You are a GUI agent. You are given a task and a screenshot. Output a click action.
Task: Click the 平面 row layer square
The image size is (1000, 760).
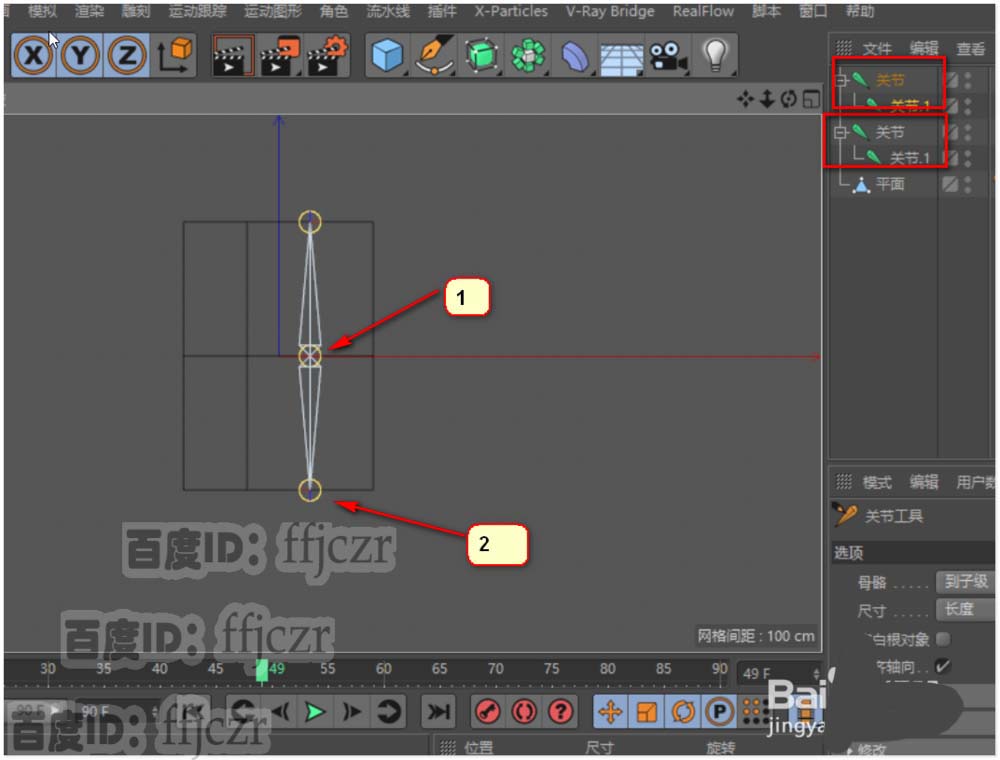click(950, 184)
